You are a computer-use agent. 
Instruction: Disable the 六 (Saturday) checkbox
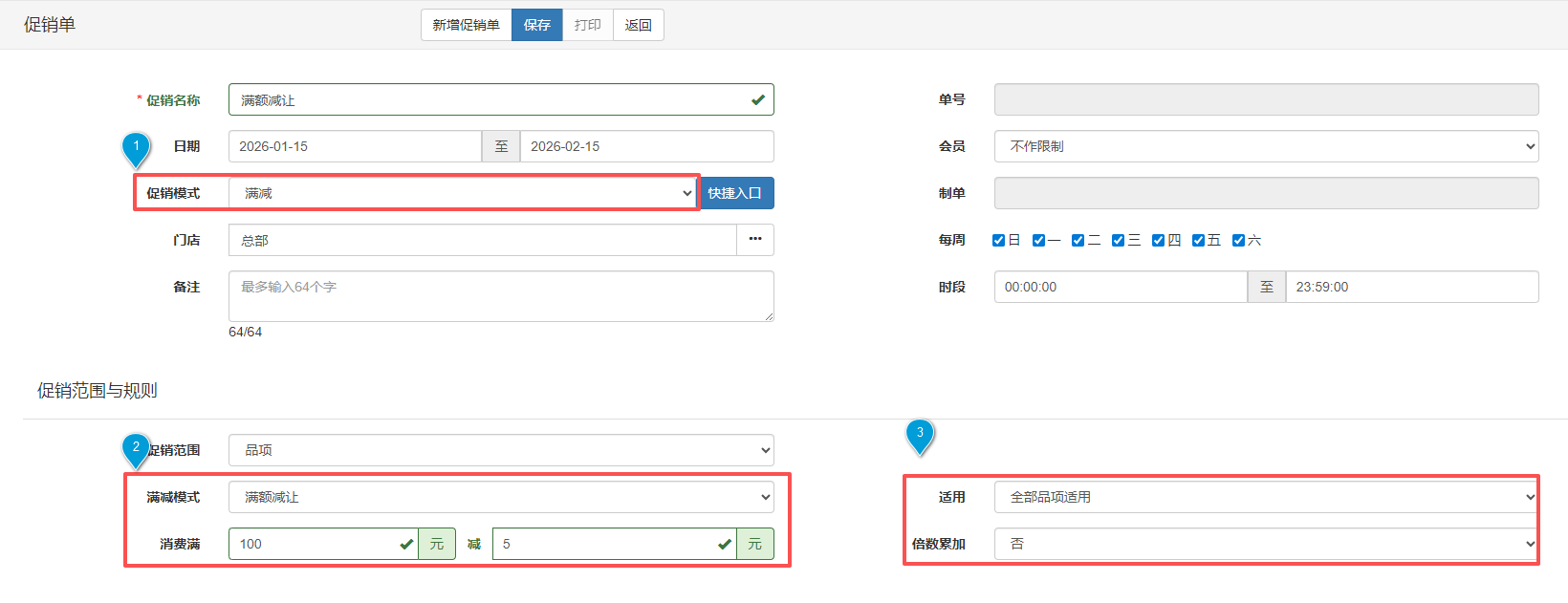(1238, 240)
